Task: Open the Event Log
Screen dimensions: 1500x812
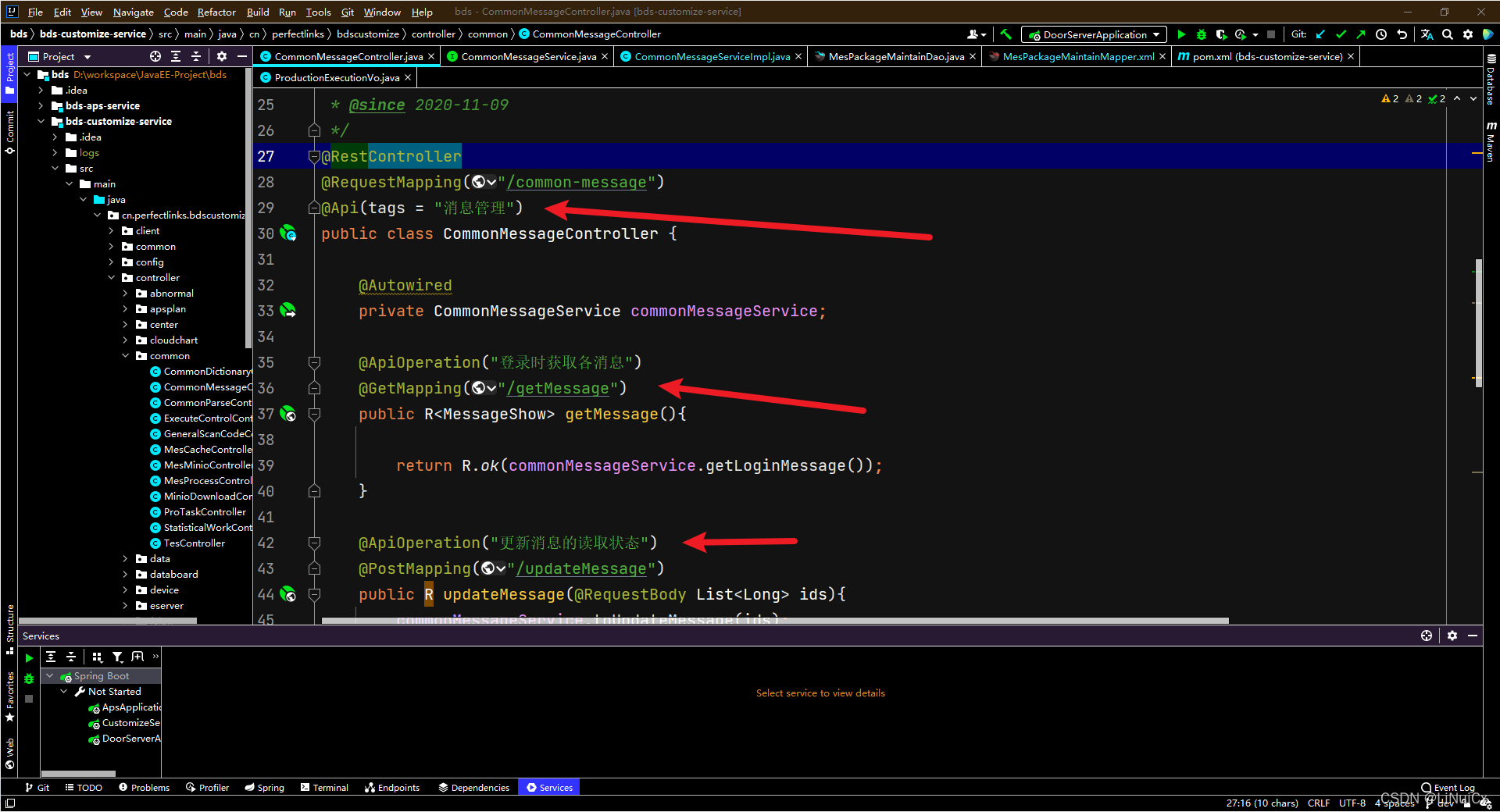Action: [1448, 788]
